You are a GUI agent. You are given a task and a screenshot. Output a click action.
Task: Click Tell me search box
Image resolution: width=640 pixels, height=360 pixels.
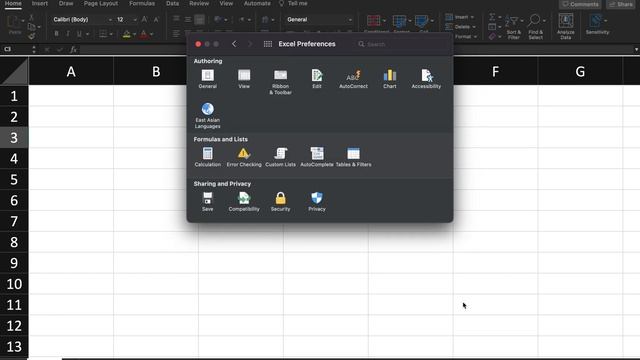click(x=294, y=3)
